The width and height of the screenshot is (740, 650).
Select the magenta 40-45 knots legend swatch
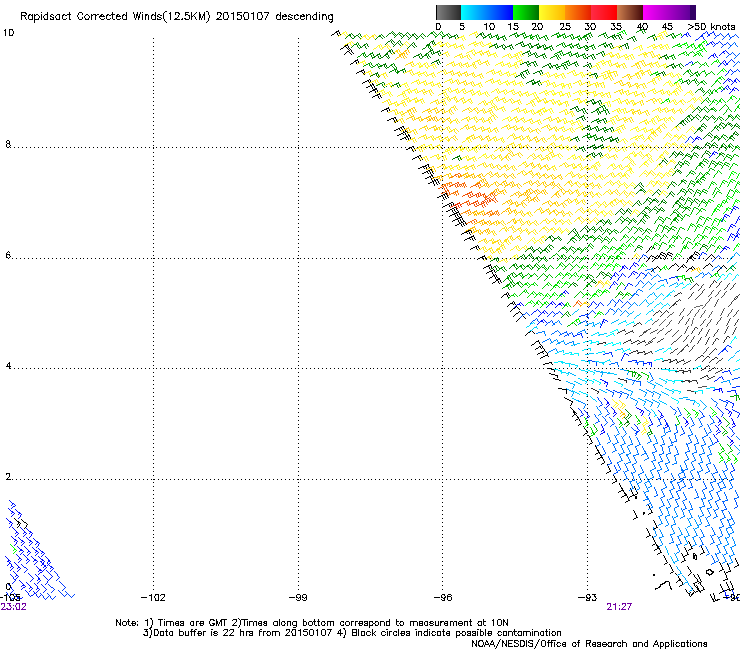pos(656,12)
